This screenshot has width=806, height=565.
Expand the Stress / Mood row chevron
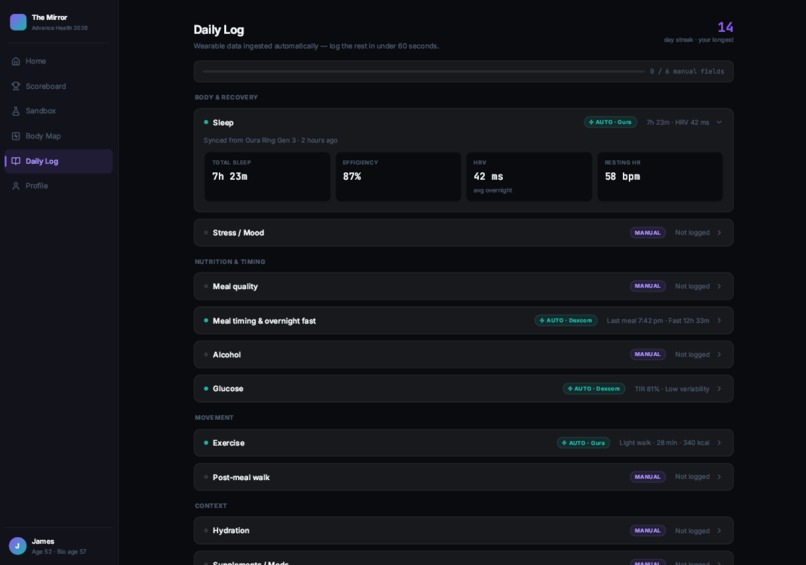[719, 233]
